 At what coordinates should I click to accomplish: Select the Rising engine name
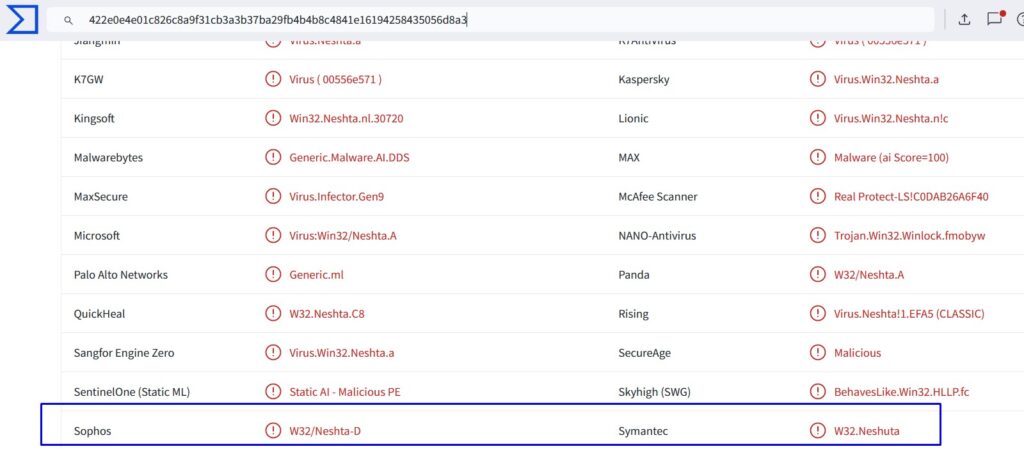[x=633, y=314]
